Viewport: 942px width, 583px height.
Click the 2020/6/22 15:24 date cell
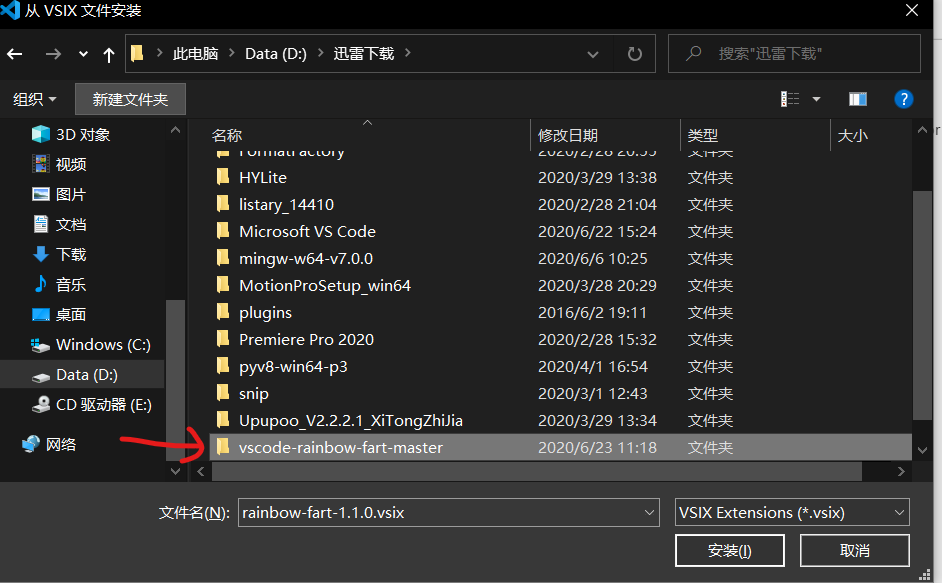[597, 231]
